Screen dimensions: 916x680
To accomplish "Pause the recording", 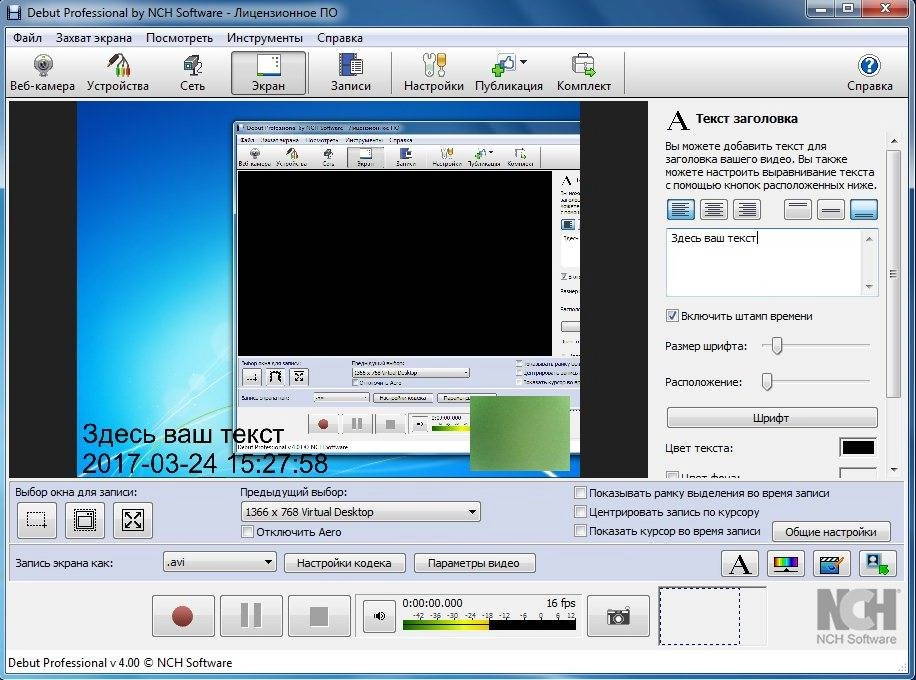I will (x=251, y=616).
